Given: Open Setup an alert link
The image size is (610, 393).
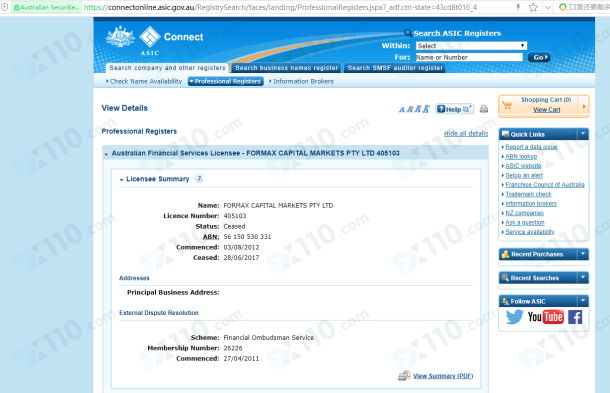Looking at the screenshot, I should click(x=524, y=175).
